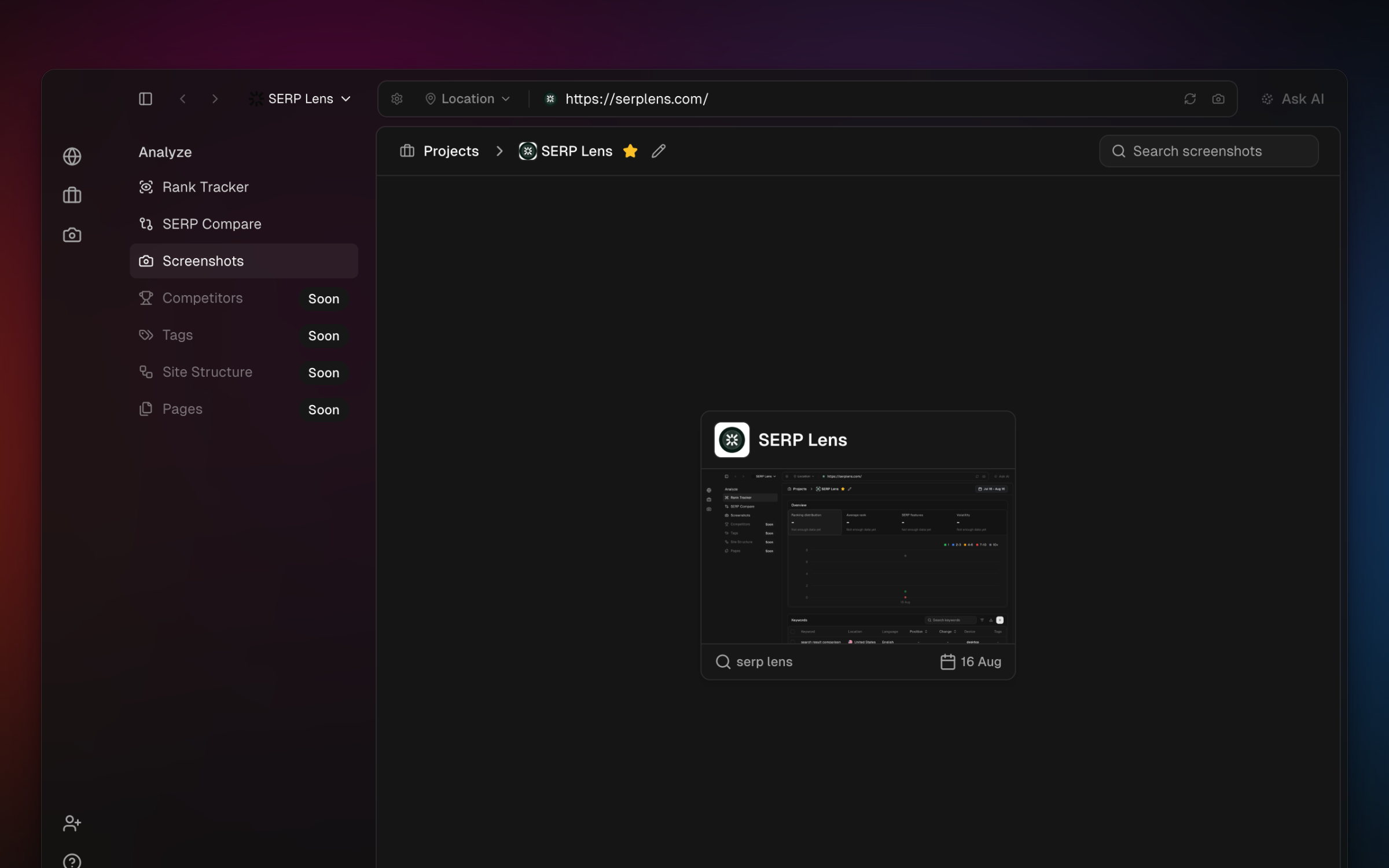Click the briefcase icon beside Projects breadcrumb
Image resolution: width=1389 pixels, height=868 pixels.
[x=407, y=151]
